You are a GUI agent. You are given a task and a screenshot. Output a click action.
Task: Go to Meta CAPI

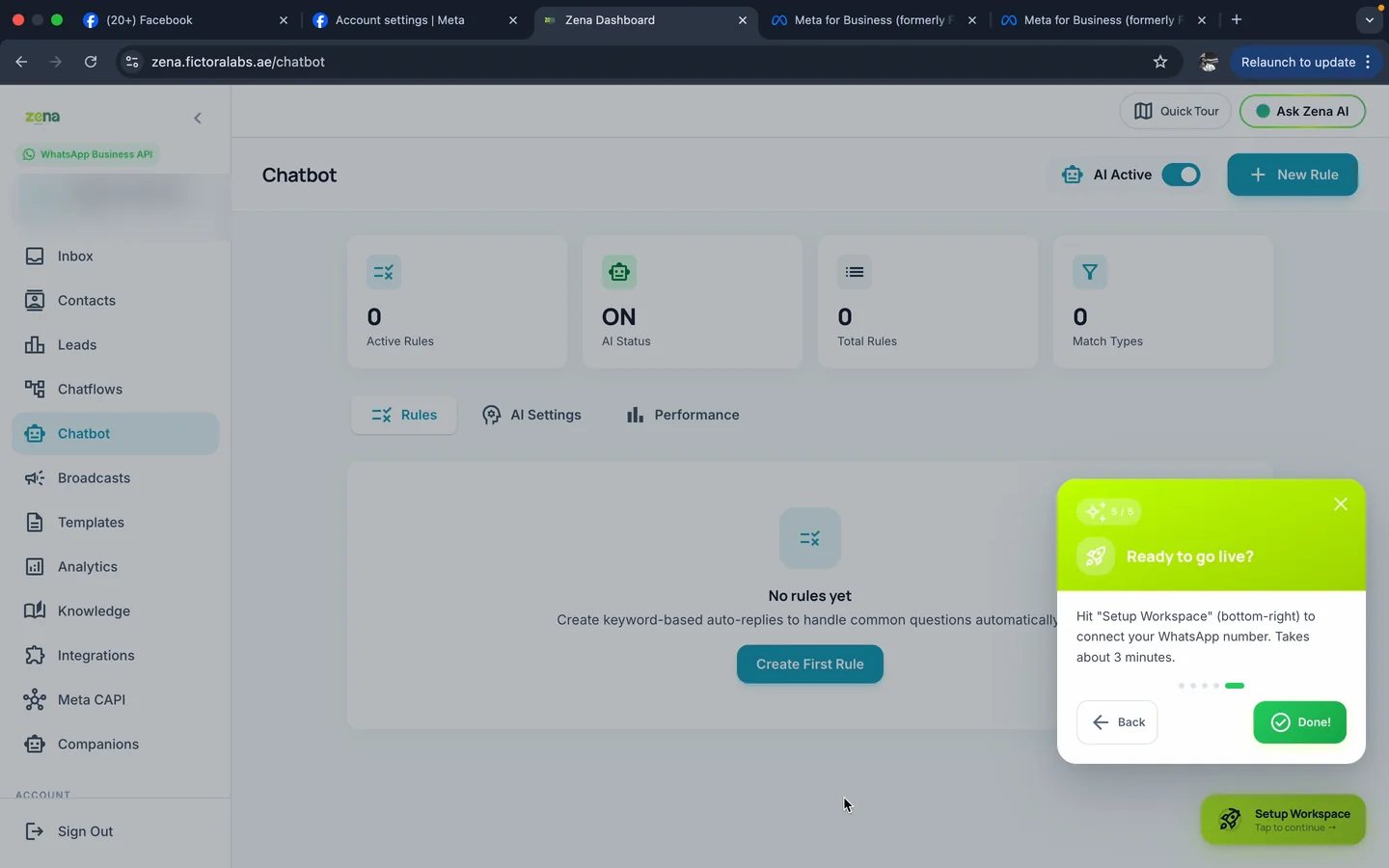coord(115,699)
